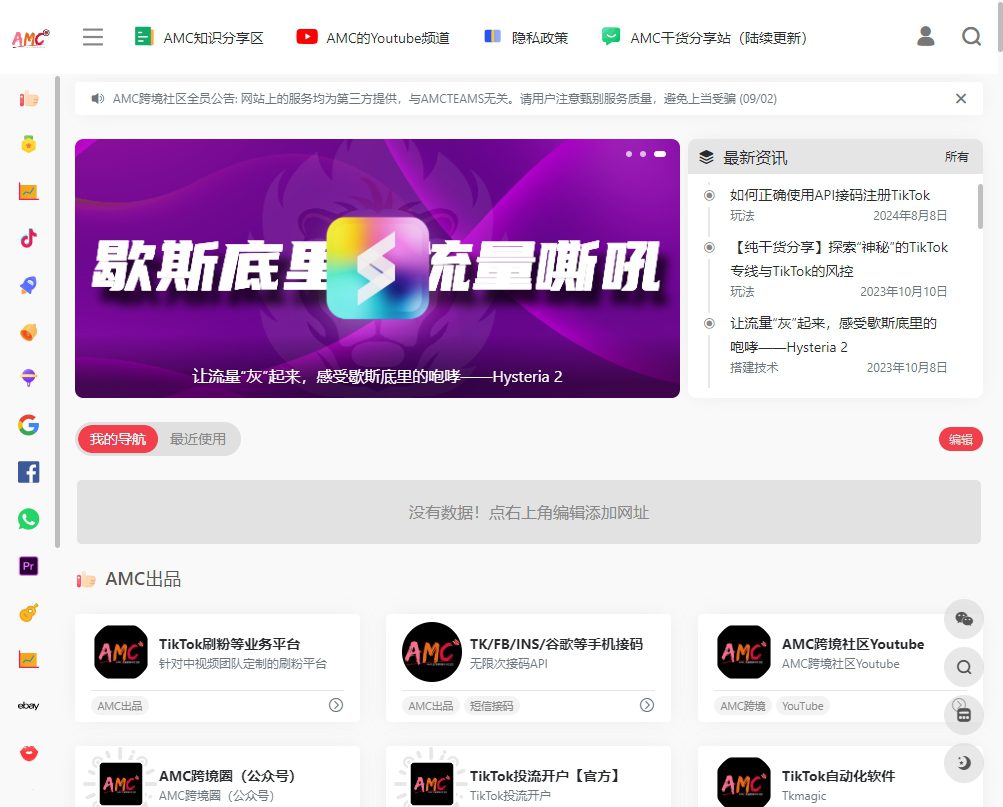
Task: Click the AMC跨境 tag
Action: (743, 706)
